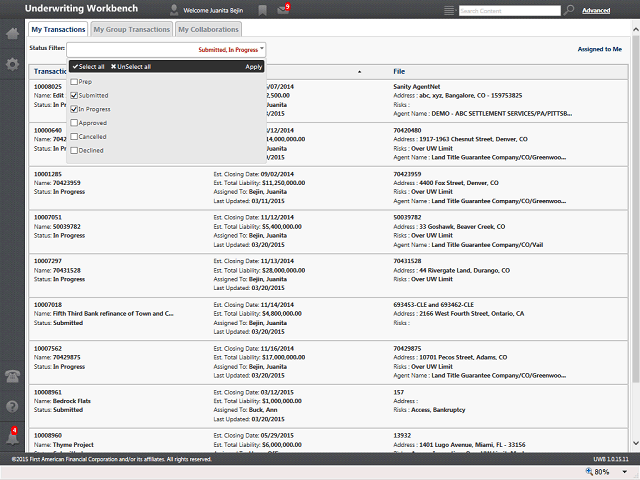The image size is (640, 480).
Task: Select file name Sanity AgentNet
Action: [417, 87]
